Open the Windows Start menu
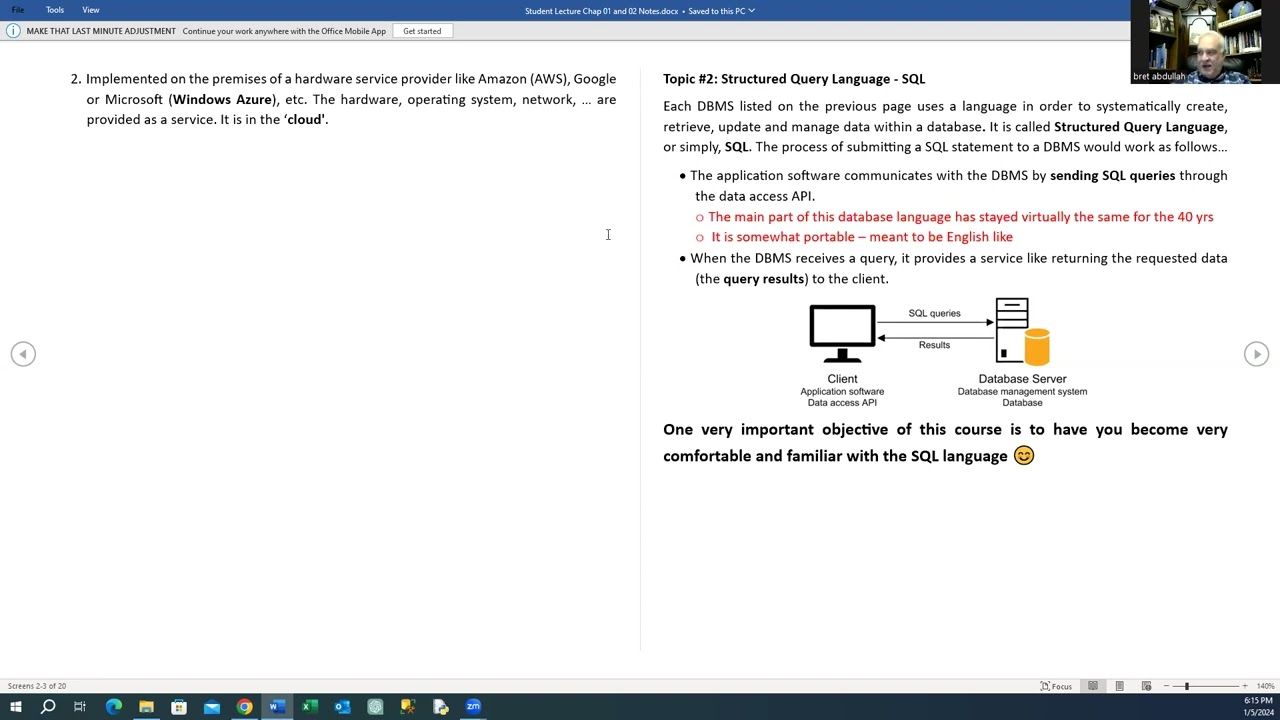Viewport: 1280px width, 720px height. pos(15,707)
